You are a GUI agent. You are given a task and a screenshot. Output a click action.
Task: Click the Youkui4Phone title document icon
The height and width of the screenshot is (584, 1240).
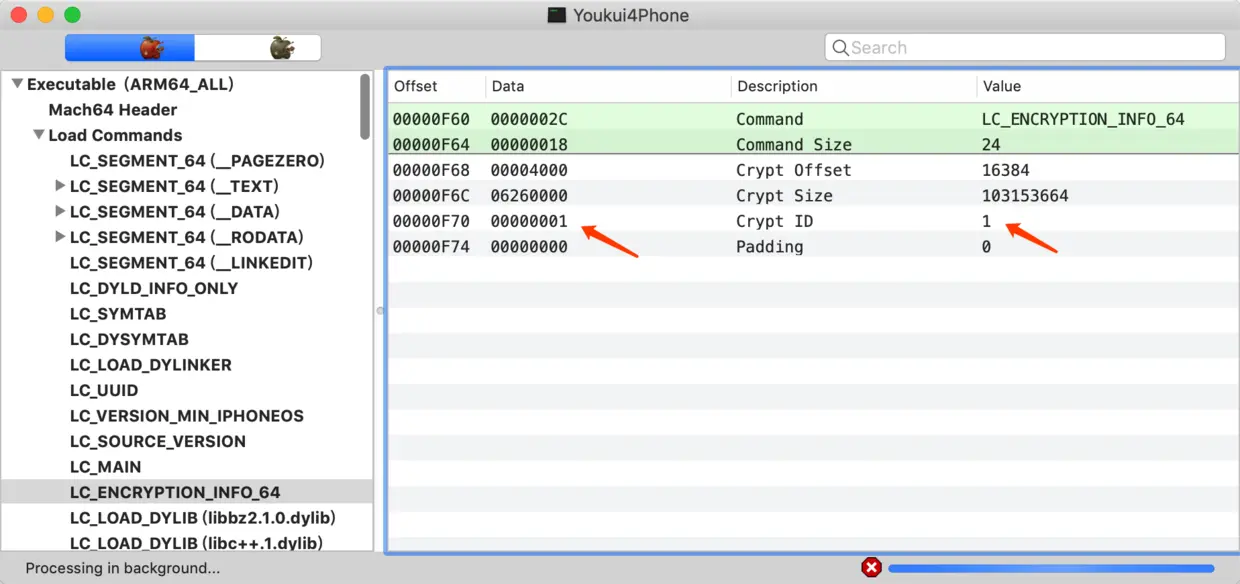tap(557, 15)
